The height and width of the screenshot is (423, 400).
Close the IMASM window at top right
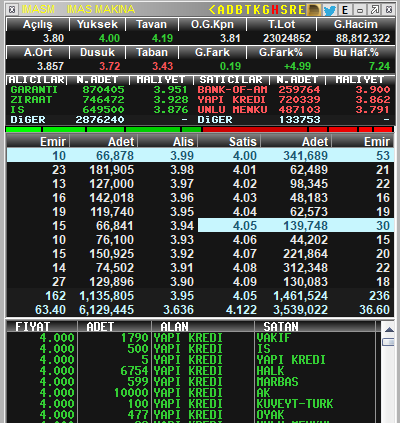389,10
